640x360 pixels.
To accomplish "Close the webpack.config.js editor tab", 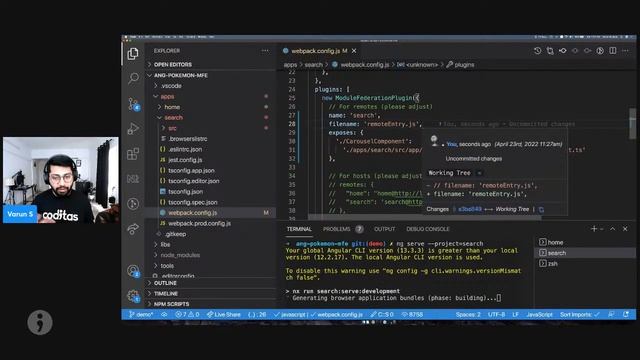I will 354,51.
